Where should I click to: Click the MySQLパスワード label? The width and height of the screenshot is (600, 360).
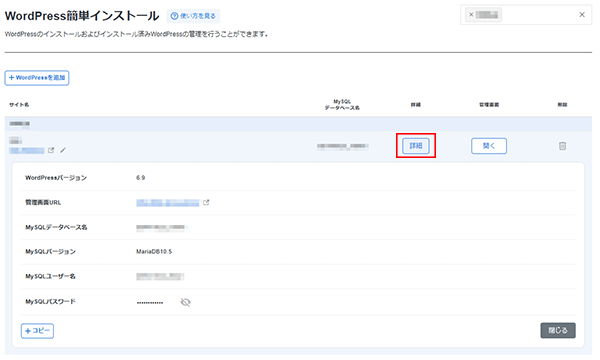tap(50, 301)
